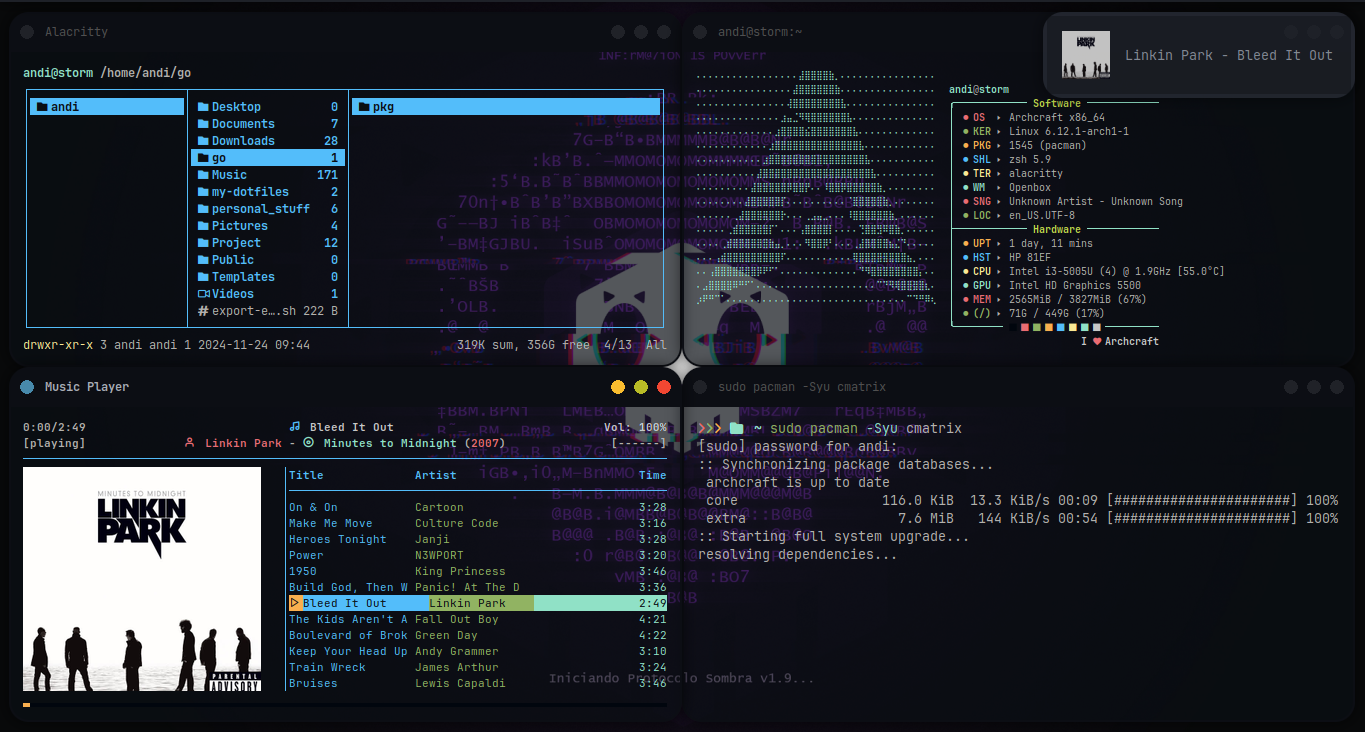Click the circle icon left of the Alacritty title

tap(27, 32)
